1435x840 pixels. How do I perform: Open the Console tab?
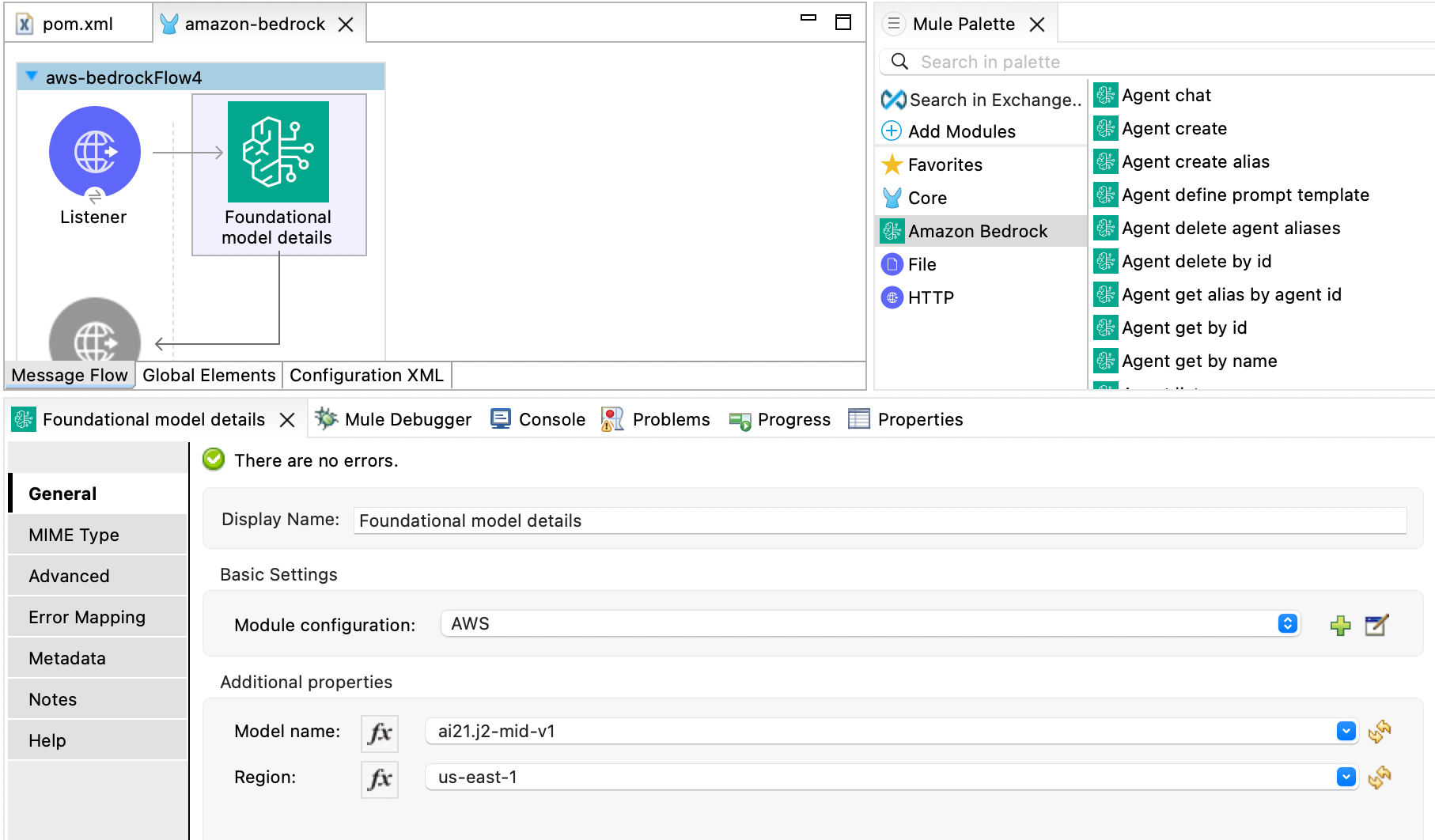tap(538, 419)
